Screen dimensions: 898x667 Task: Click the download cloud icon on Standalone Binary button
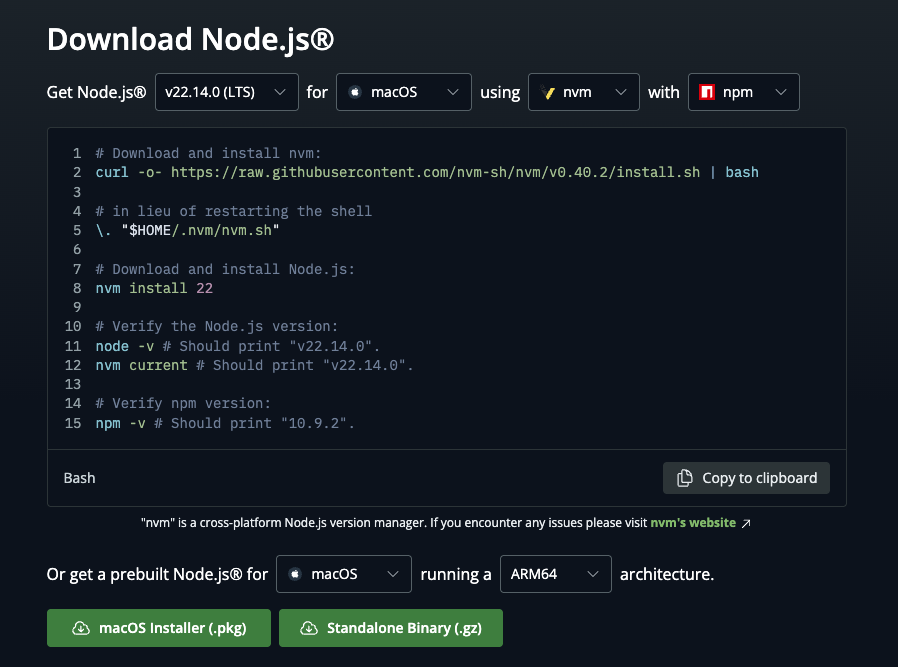pyautogui.click(x=309, y=628)
